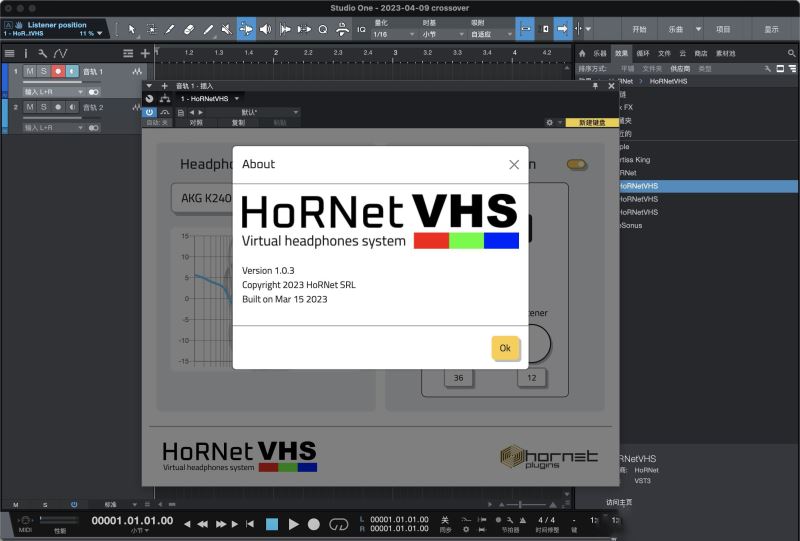The height and width of the screenshot is (541, 800).
Task: Click Record in transport bar
Action: point(314,524)
